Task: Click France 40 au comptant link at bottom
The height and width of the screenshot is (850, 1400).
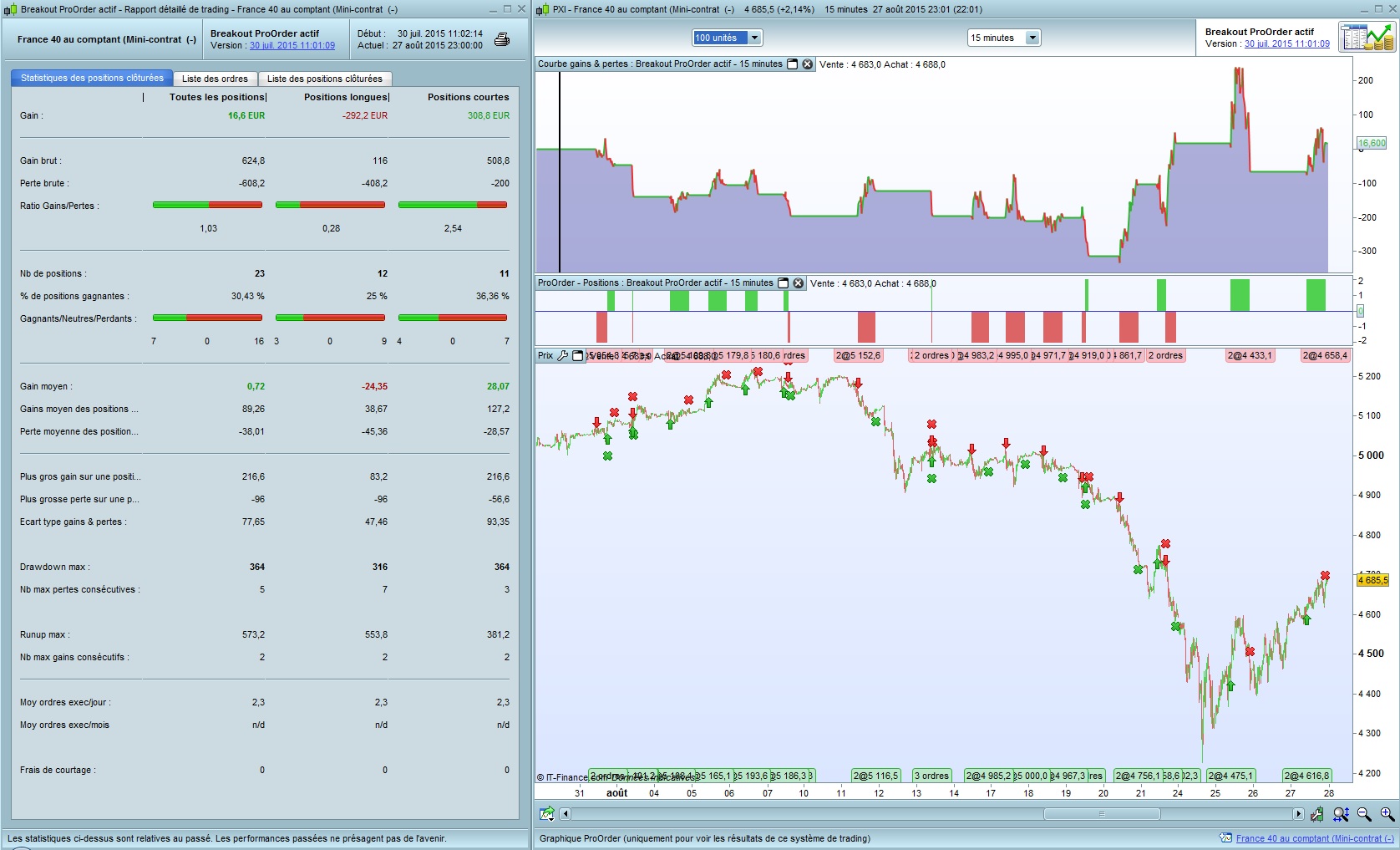Action: pos(1314,838)
